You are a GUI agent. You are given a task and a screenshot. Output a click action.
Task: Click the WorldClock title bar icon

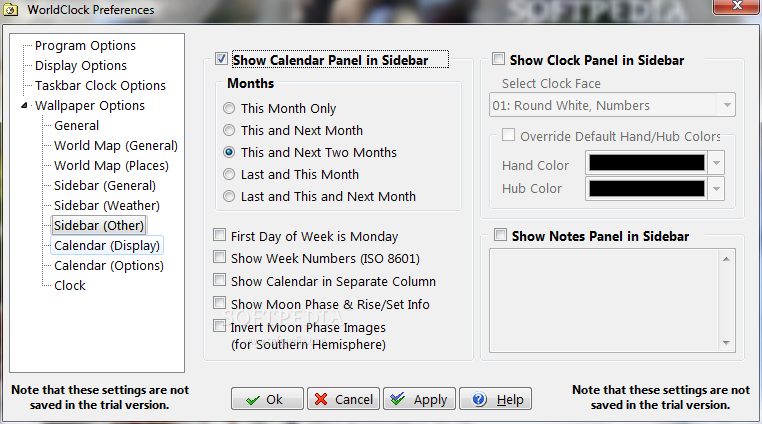pos(11,10)
